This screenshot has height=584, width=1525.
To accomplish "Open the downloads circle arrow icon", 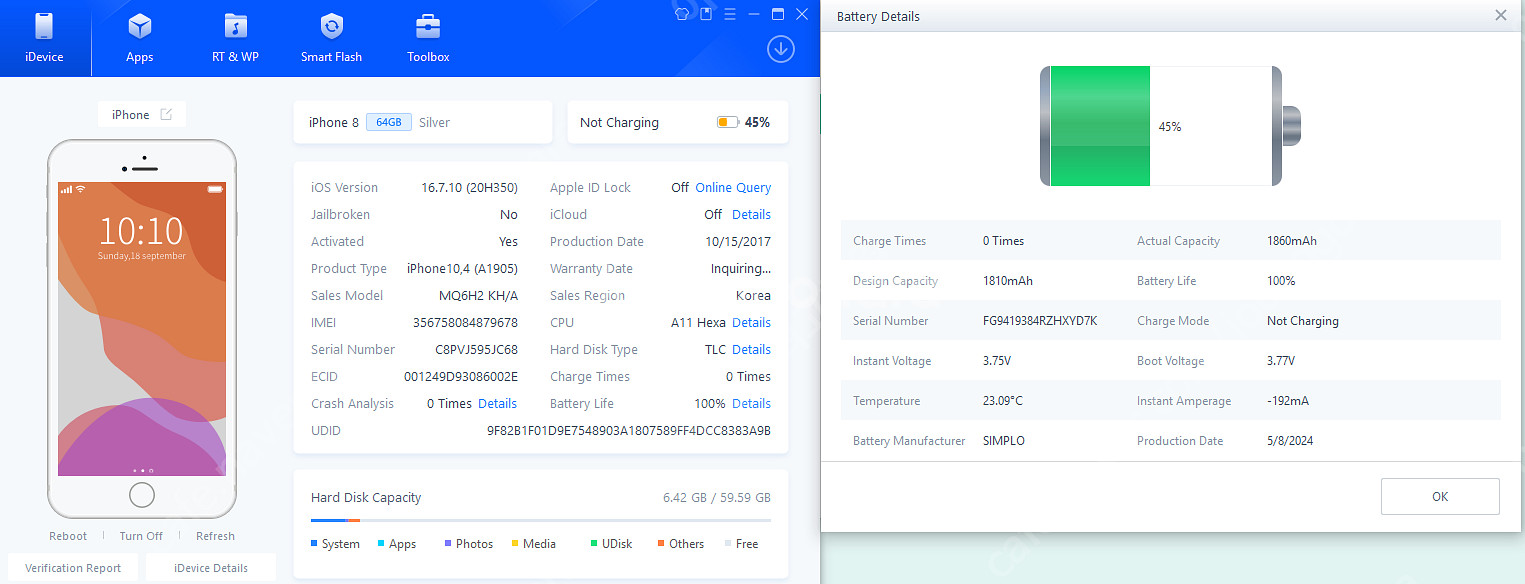I will click(780, 49).
